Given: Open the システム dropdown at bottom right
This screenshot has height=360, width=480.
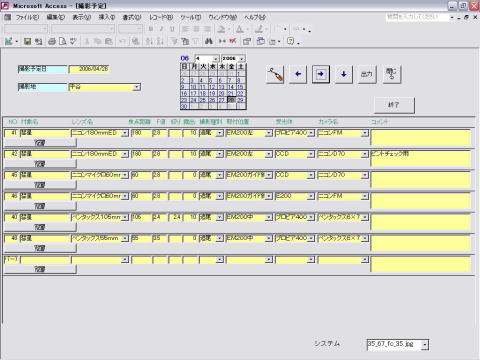Looking at the screenshot, I should pyautogui.click(x=425, y=345).
